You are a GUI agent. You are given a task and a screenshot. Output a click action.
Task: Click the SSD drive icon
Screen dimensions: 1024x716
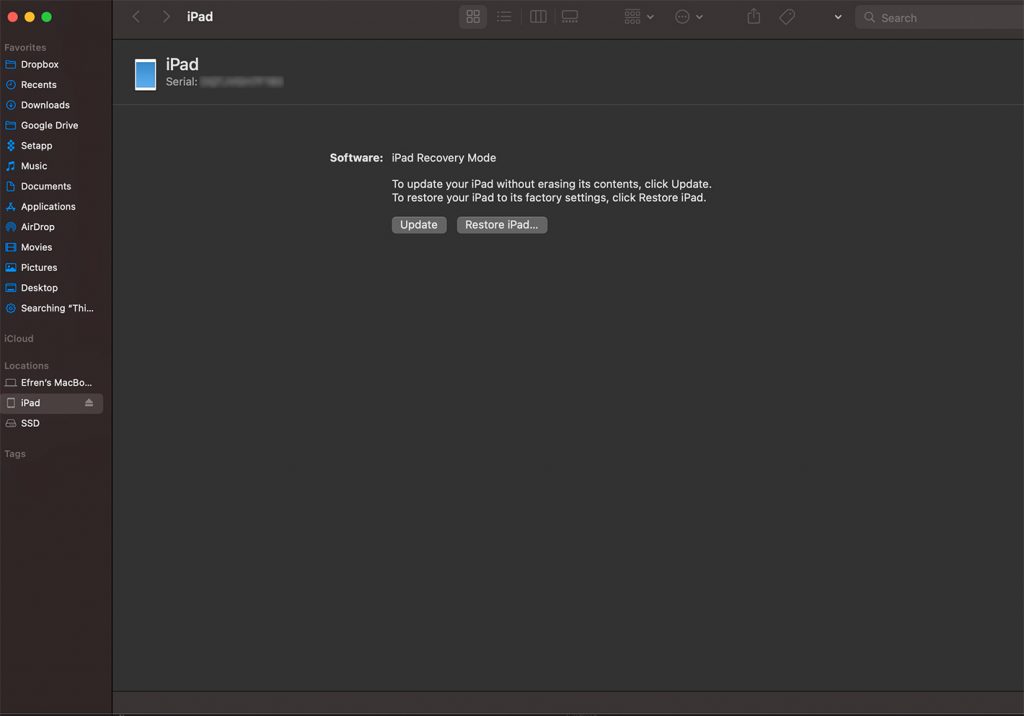[x=10, y=423]
